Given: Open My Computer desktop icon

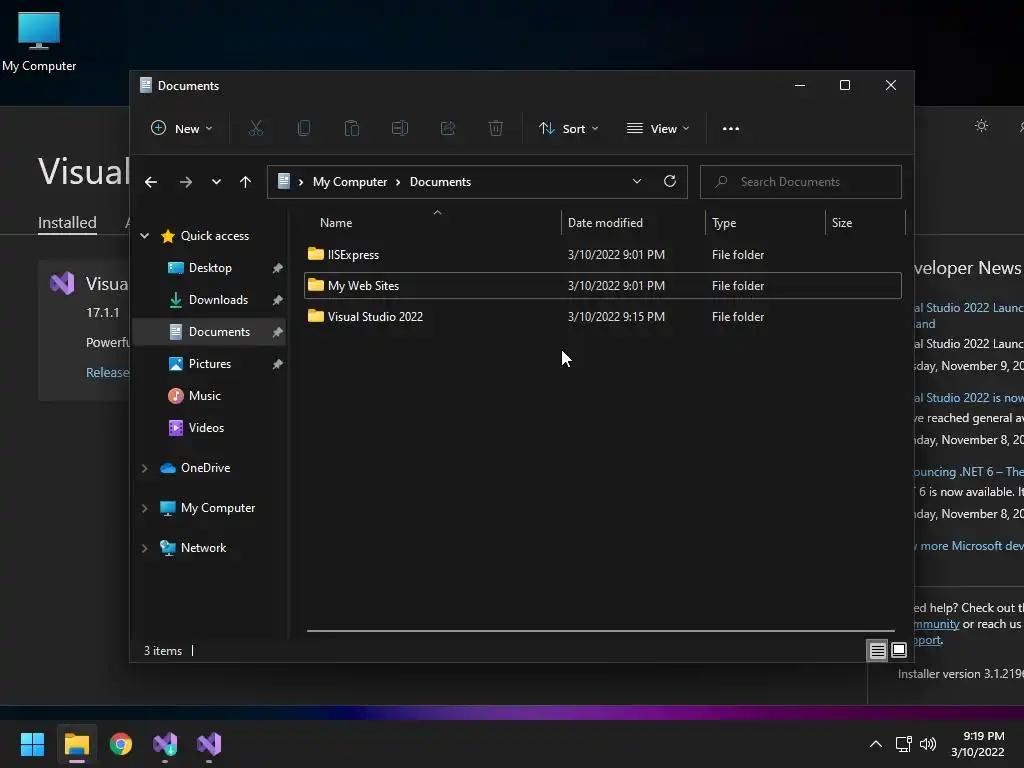Looking at the screenshot, I should [39, 40].
